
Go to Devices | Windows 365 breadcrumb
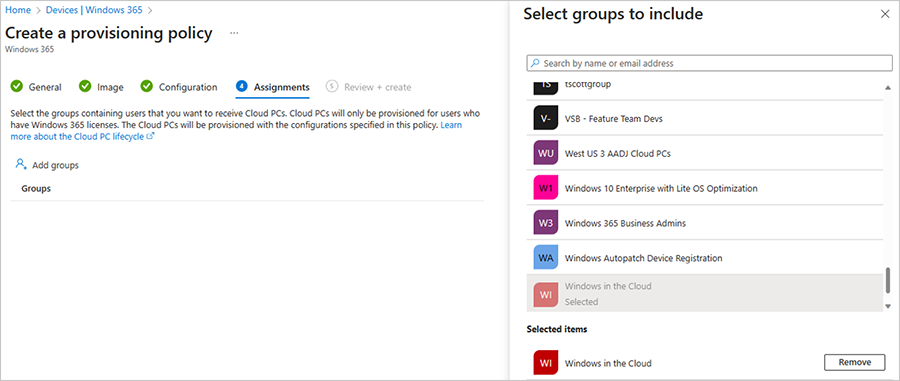[x=95, y=10]
